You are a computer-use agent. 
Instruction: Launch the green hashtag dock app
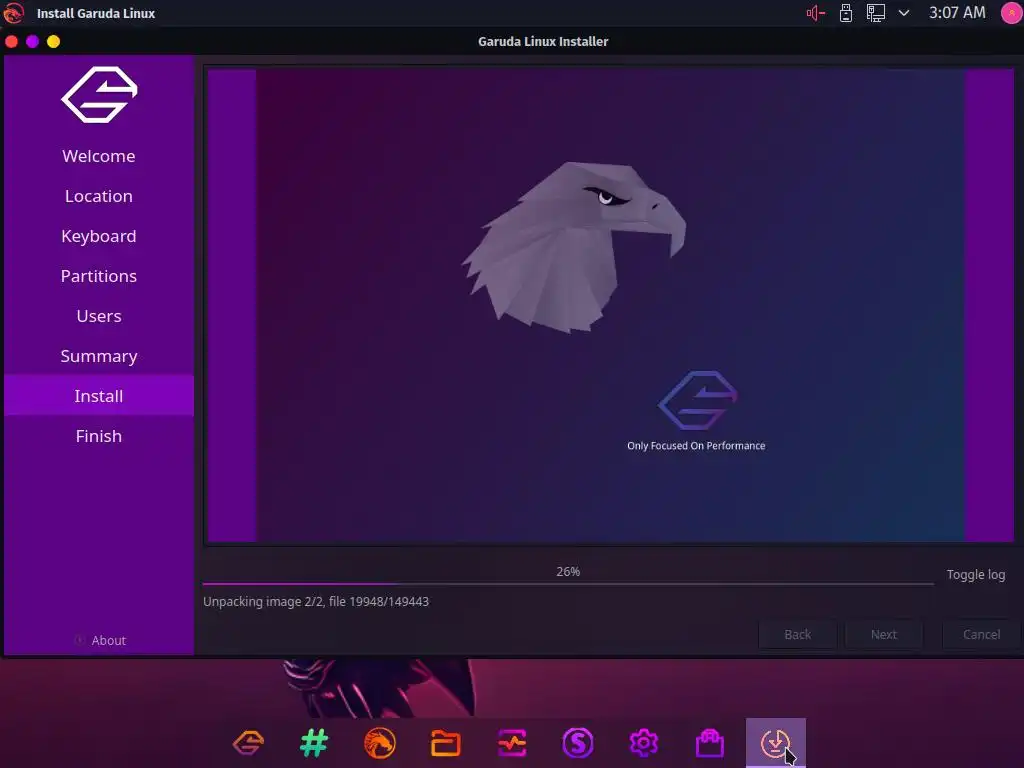(x=314, y=743)
